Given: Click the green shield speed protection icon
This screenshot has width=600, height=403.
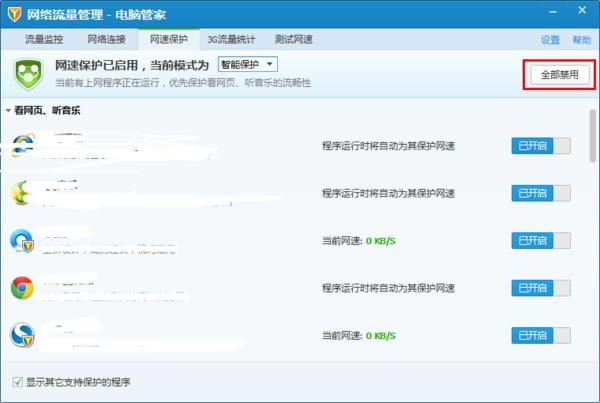Looking at the screenshot, I should point(28,73).
